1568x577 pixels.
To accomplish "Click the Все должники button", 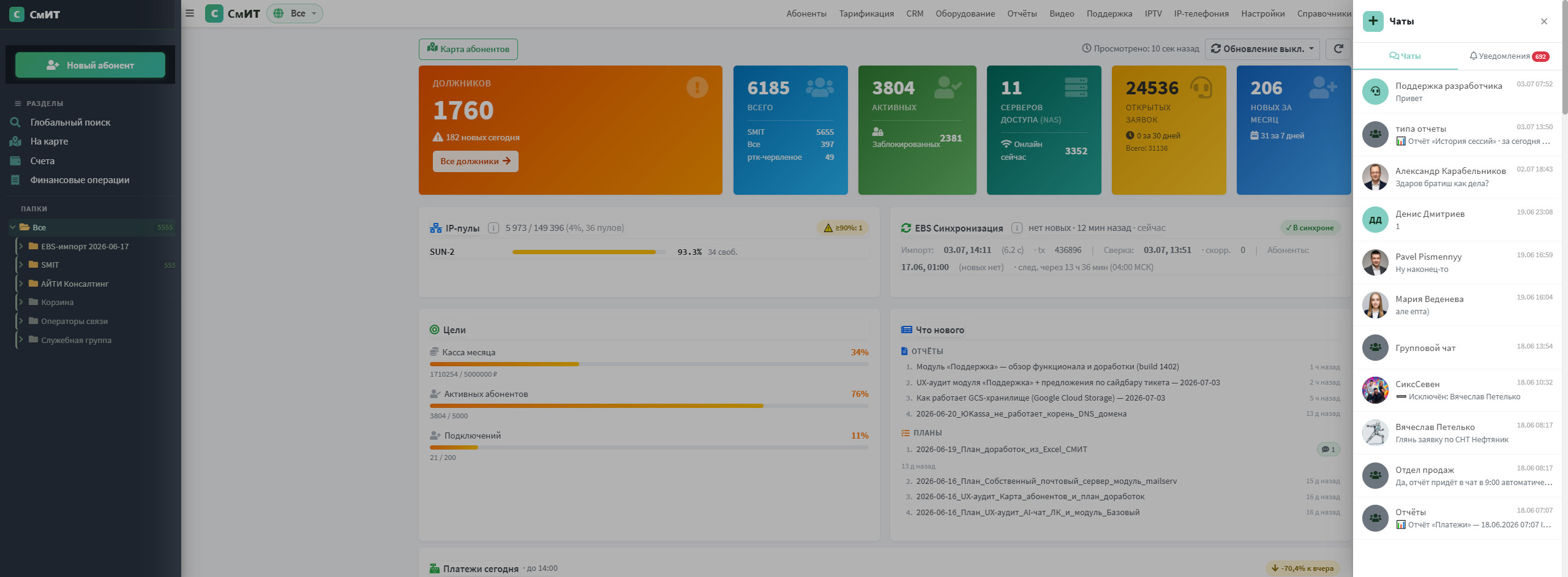I will click(475, 161).
